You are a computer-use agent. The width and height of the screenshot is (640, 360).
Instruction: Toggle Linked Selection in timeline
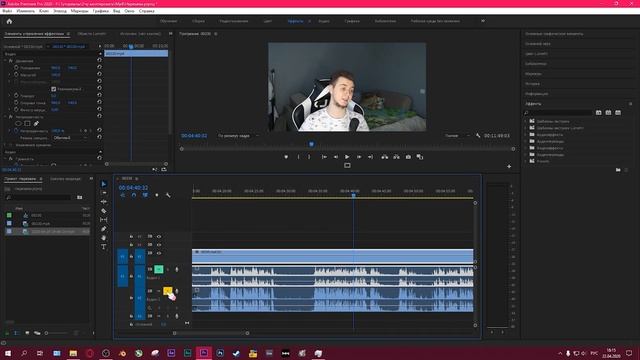pyautogui.click(x=145, y=196)
